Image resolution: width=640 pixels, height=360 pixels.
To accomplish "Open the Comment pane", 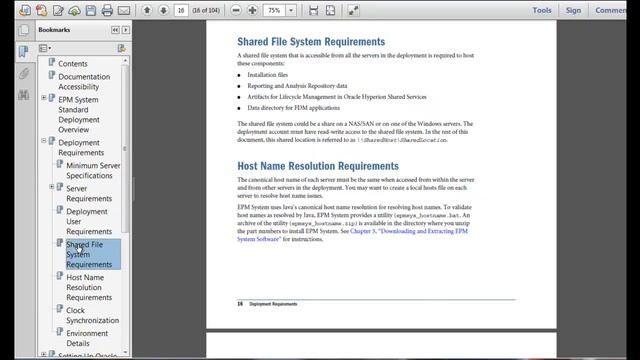I will pyautogui.click(x=610, y=10).
